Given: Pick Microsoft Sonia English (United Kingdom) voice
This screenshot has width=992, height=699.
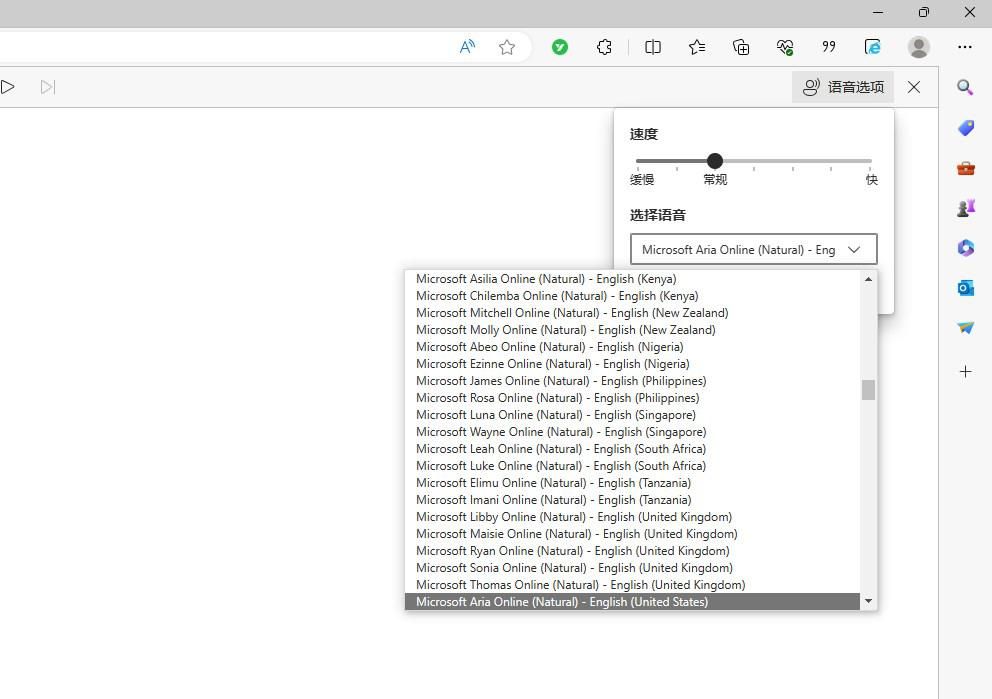Looking at the screenshot, I should pyautogui.click(x=632, y=568).
